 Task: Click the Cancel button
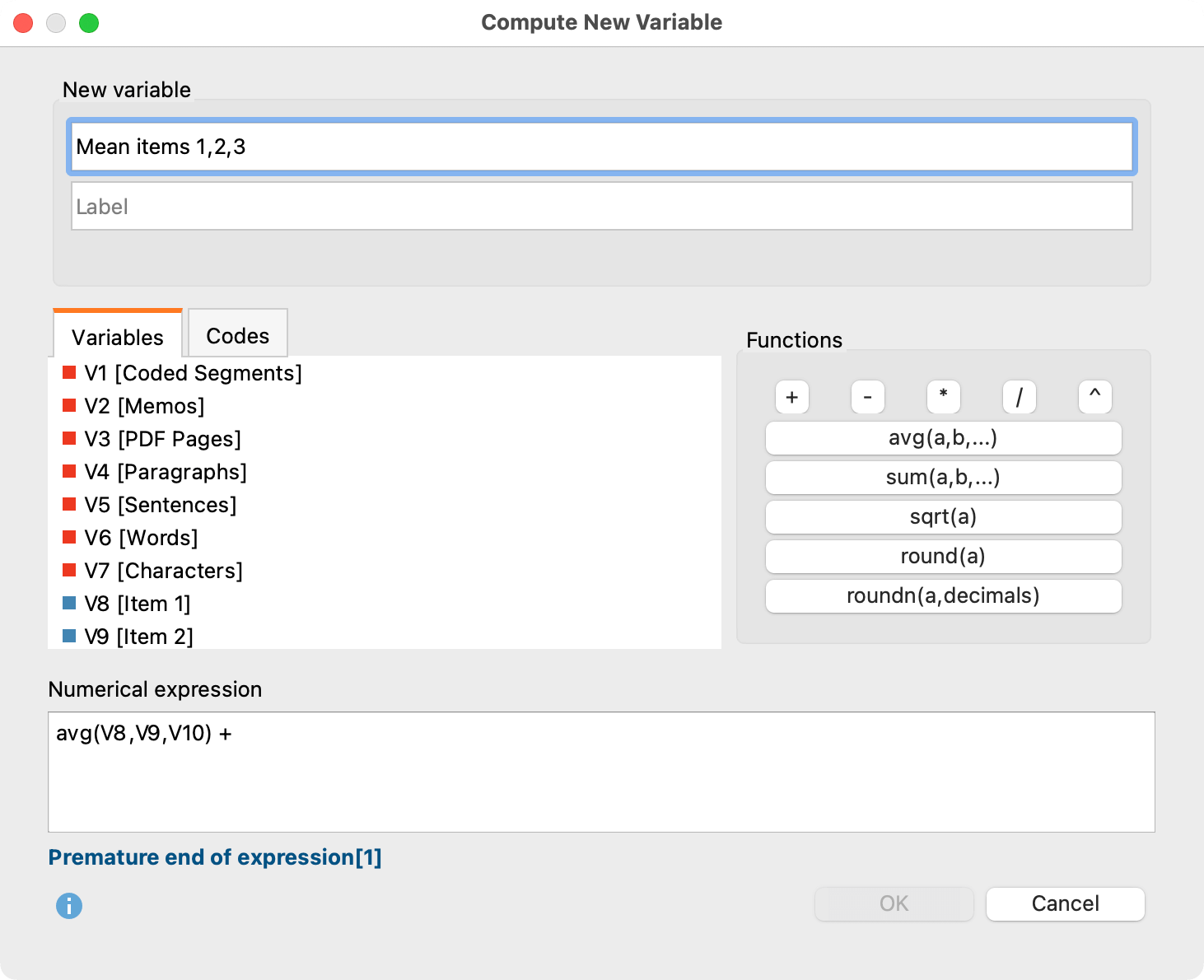tap(1065, 903)
